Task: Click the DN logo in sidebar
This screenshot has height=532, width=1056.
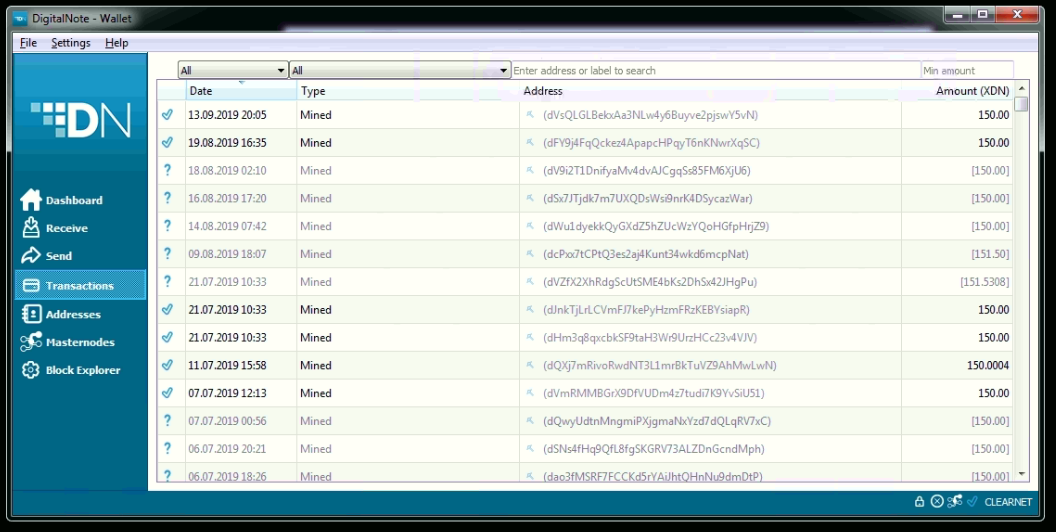Action: [80, 120]
